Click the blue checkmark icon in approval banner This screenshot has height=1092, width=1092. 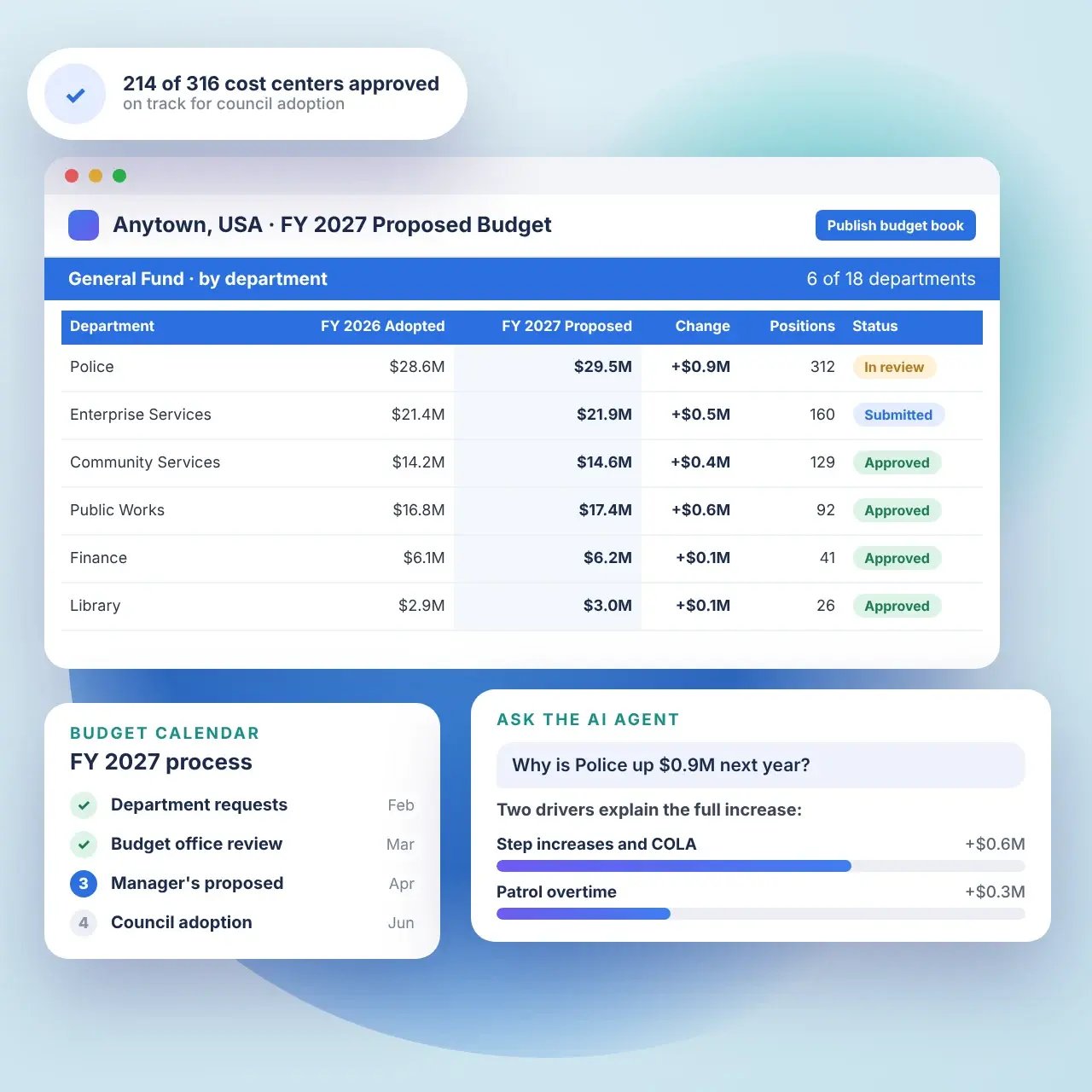[x=75, y=95]
